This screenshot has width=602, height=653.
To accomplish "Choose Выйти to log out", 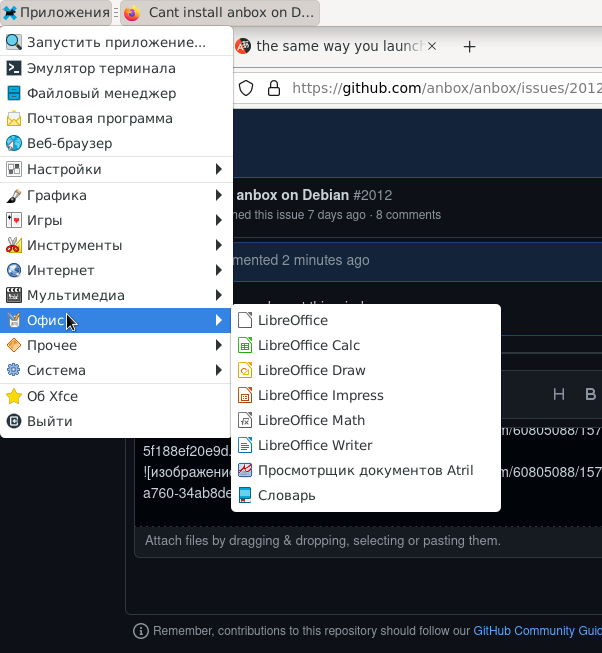I will 116,421.
